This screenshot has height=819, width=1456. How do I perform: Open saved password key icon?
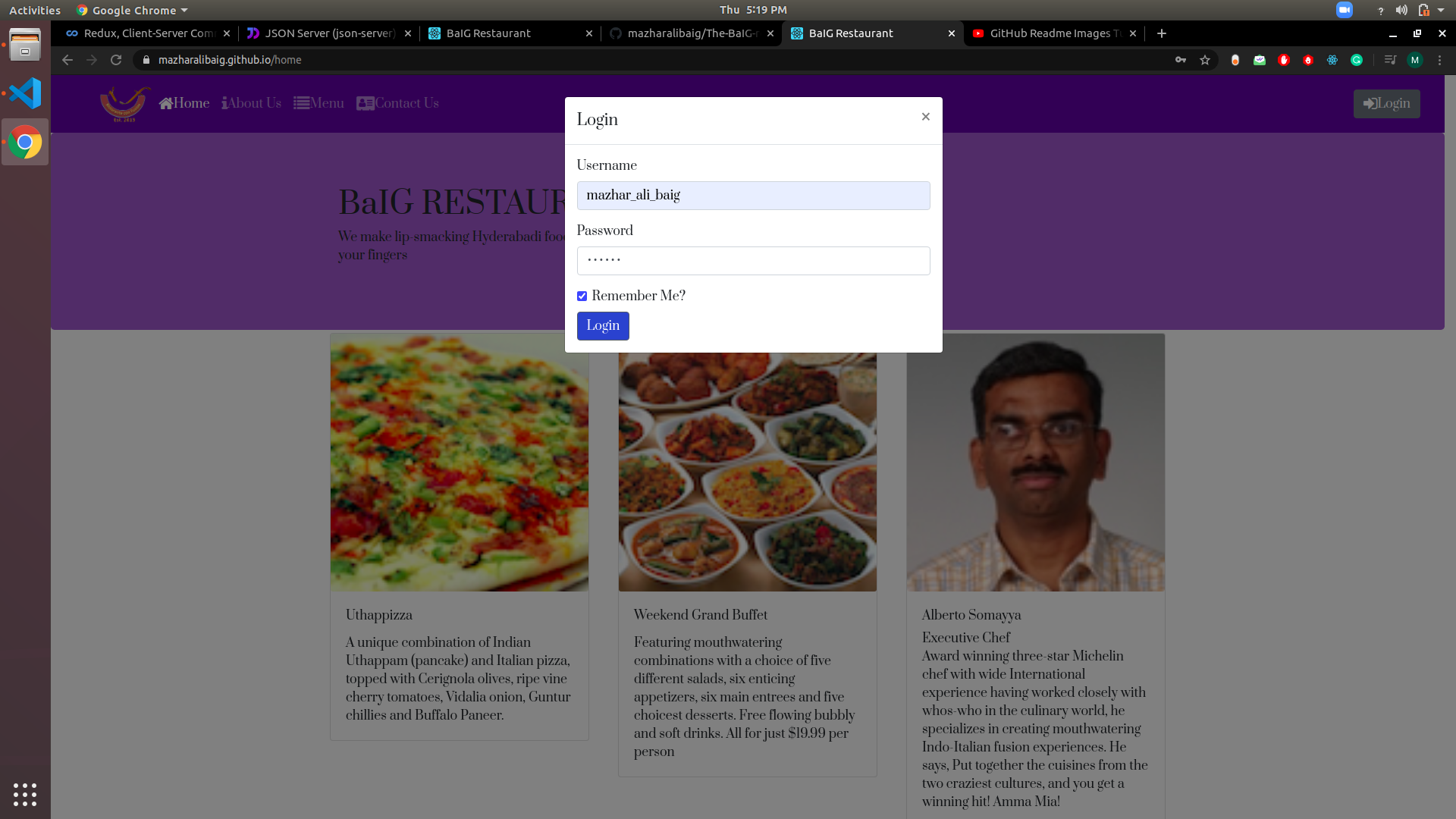1181,60
